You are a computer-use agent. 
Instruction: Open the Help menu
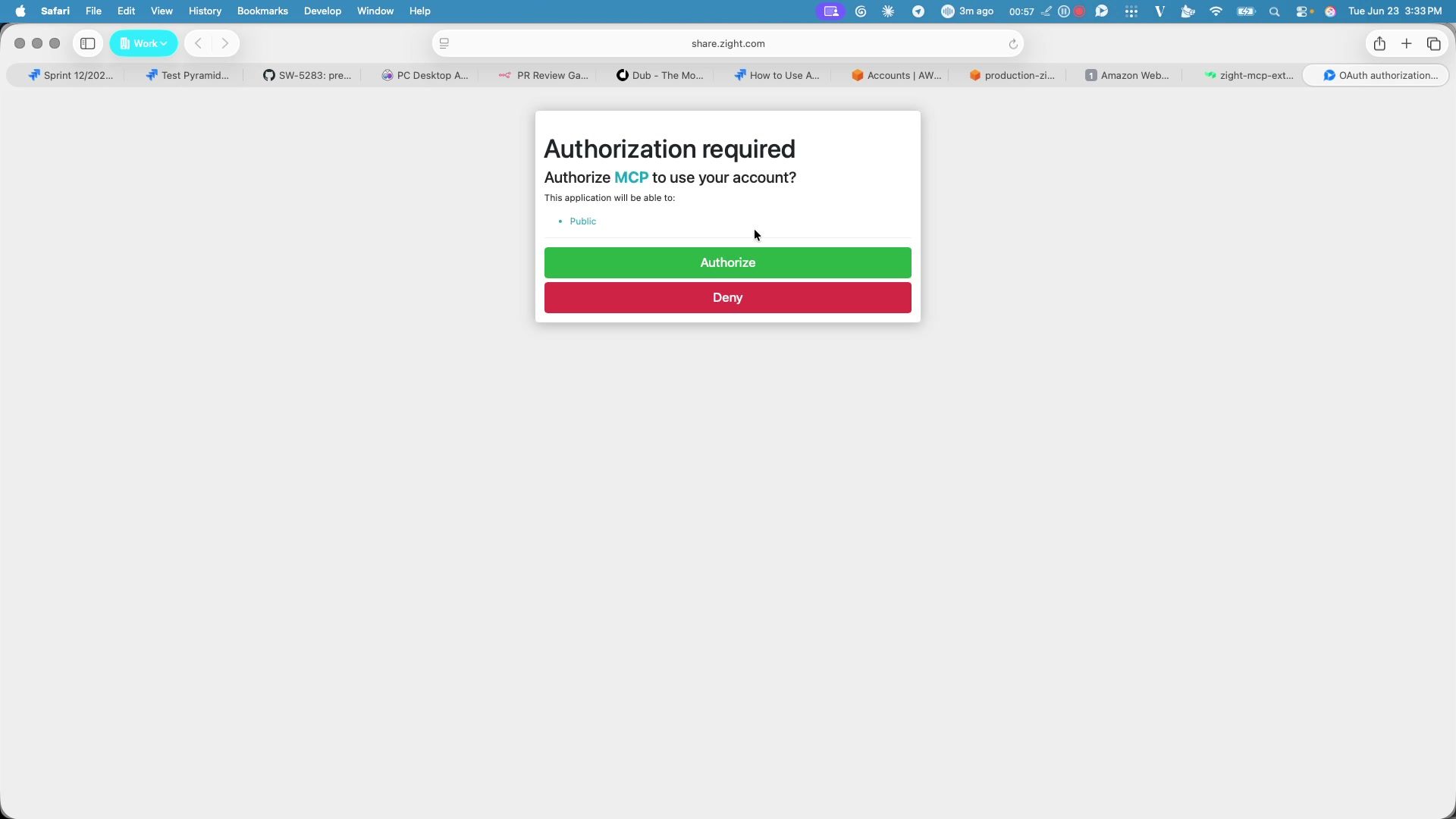(x=419, y=11)
